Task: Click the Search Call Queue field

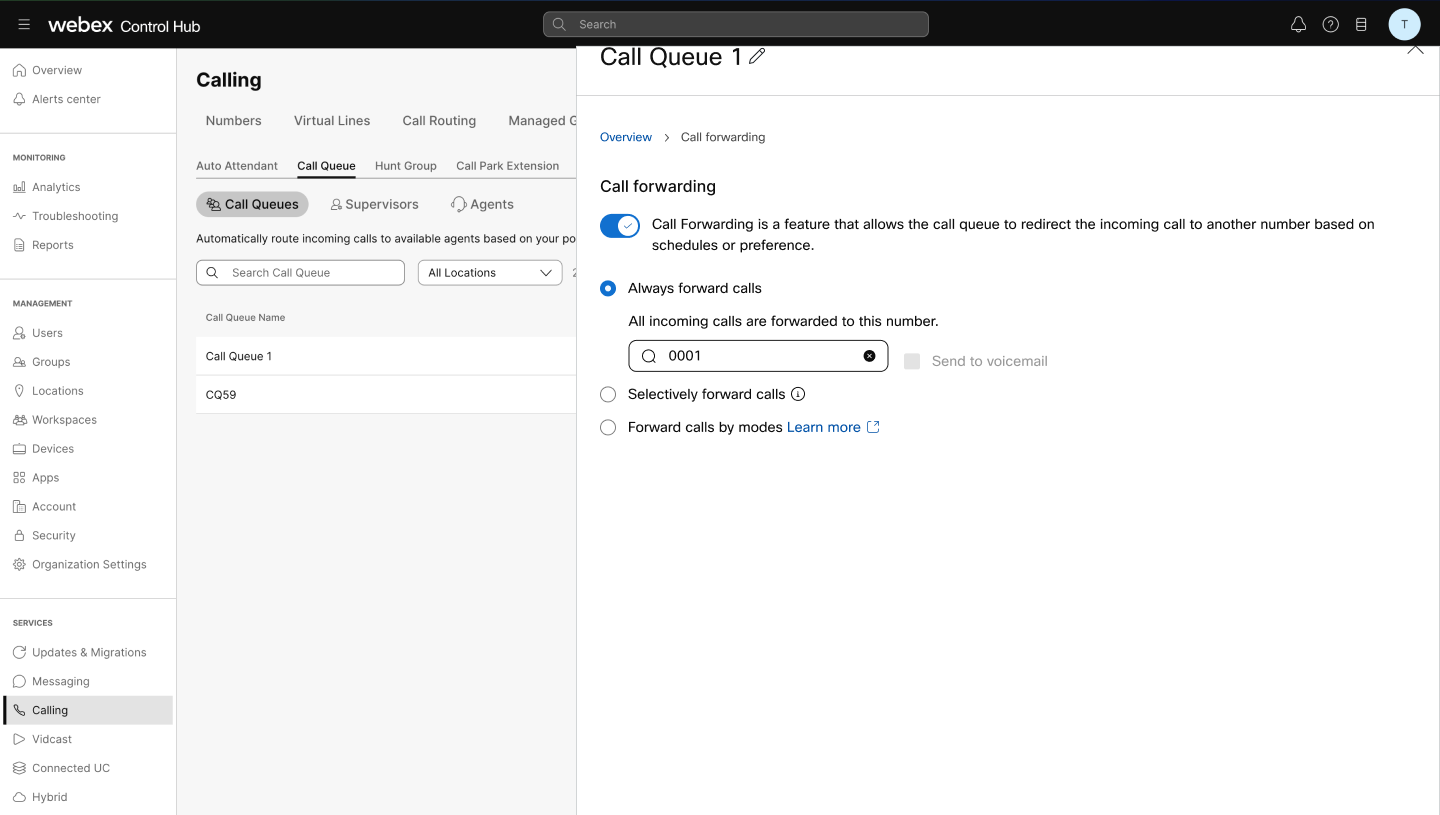Action: tap(300, 273)
